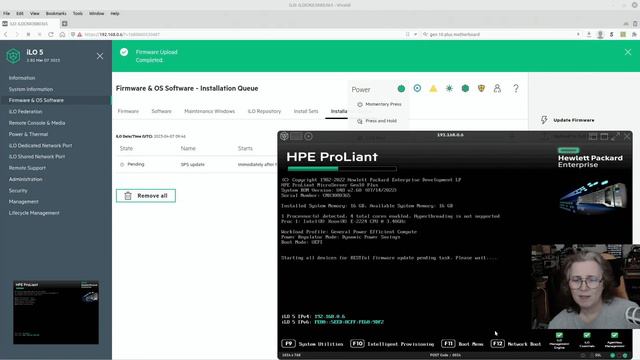Screen dimensions: 640x360
Task: Open Firmware & OS Software in sidebar
Action: click(36, 100)
